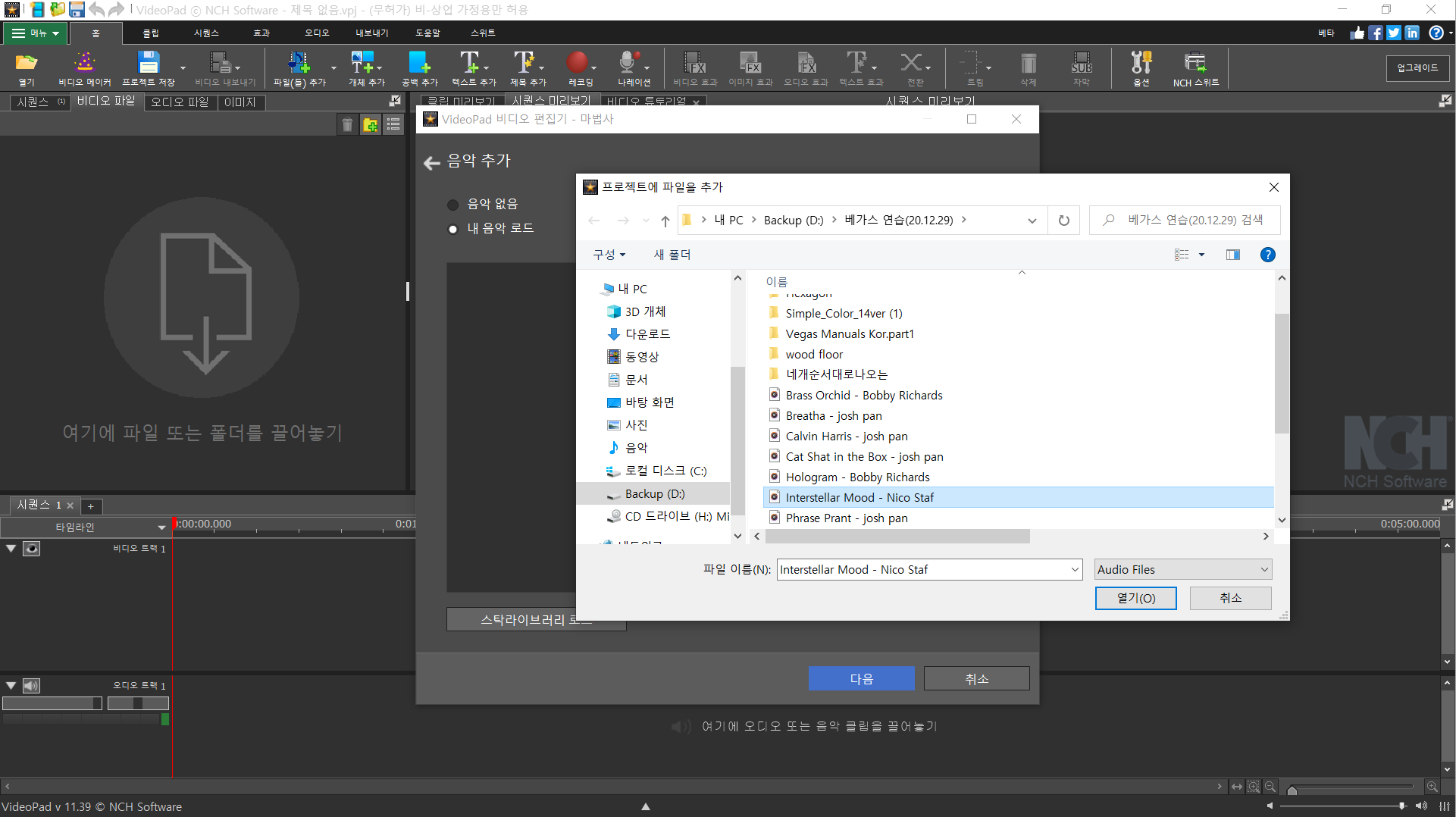Switch to the 이미지 bin tab
This screenshot has width=1456, height=817.
(240, 102)
